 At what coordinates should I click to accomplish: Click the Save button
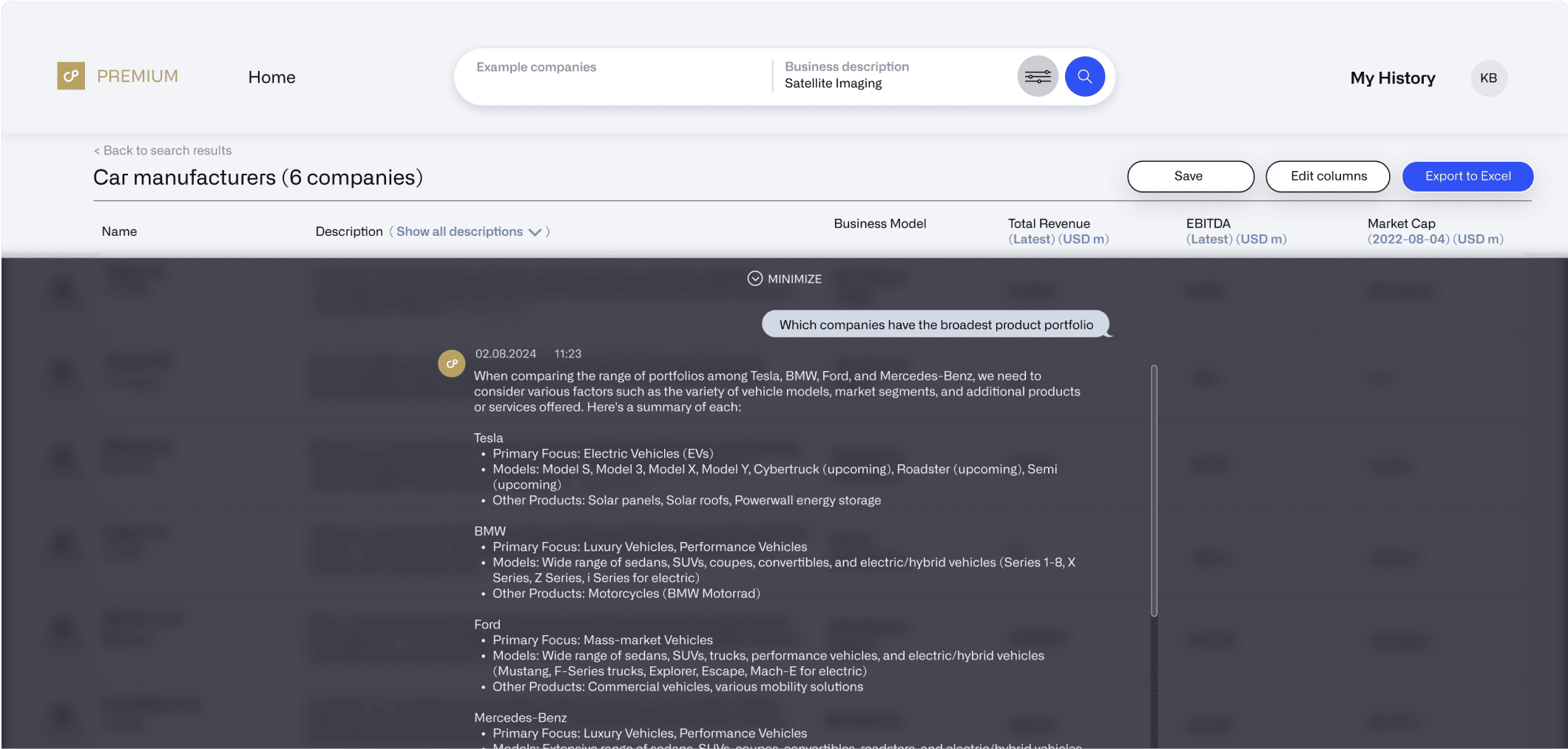1190,176
